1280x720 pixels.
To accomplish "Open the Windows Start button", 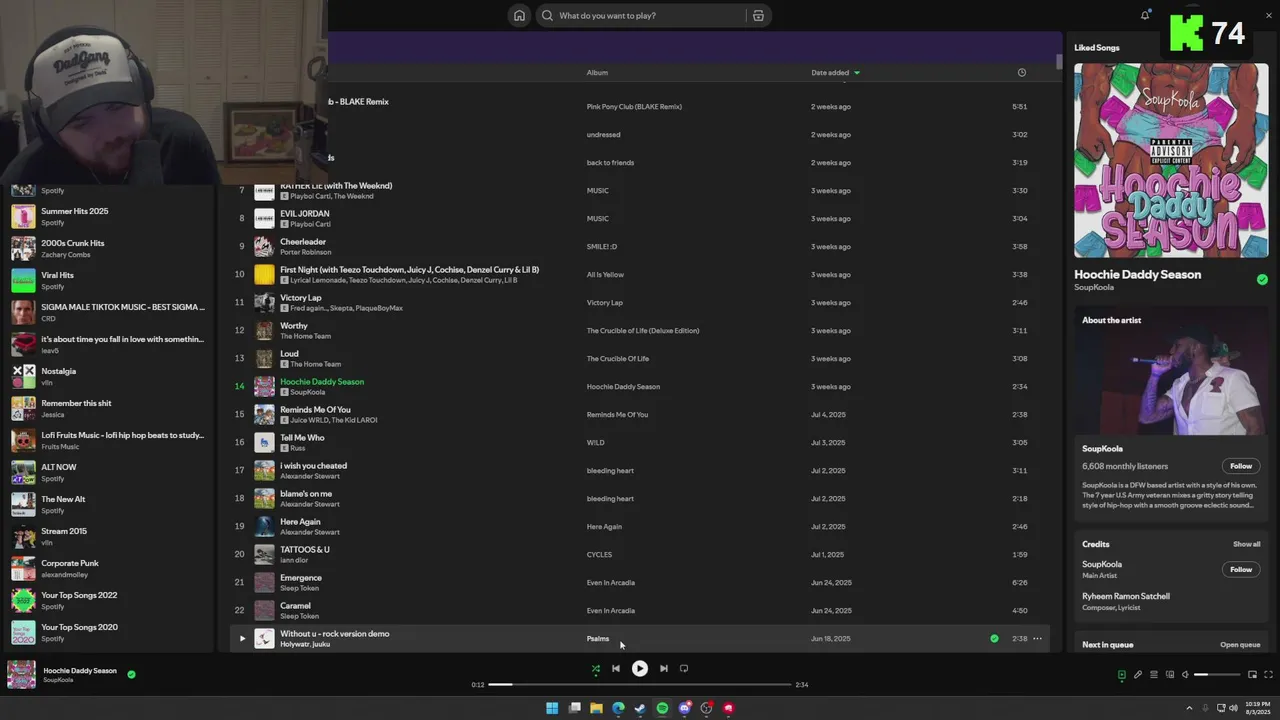I will pos(552,708).
